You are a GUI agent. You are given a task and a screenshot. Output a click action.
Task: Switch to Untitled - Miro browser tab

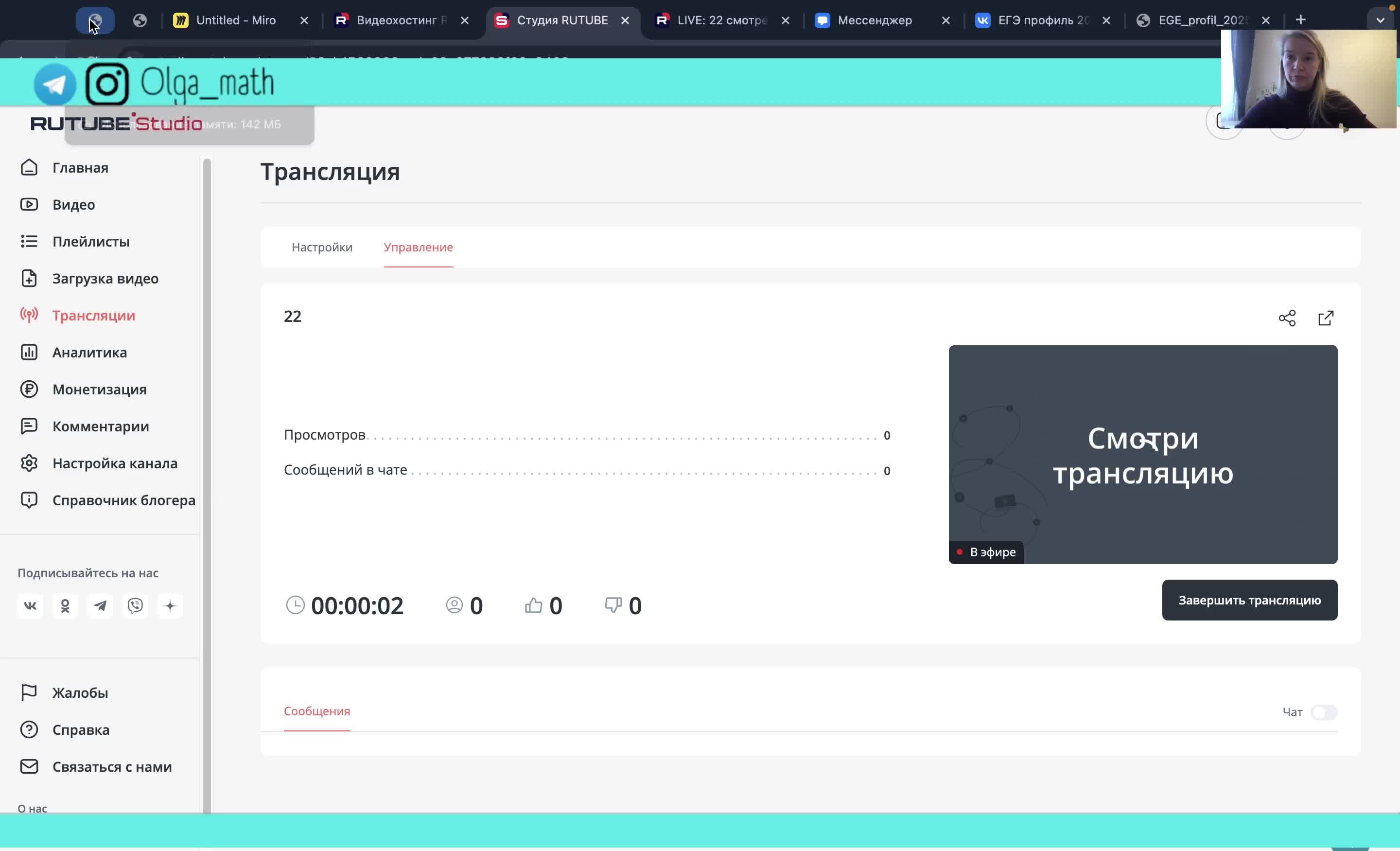pos(235,20)
